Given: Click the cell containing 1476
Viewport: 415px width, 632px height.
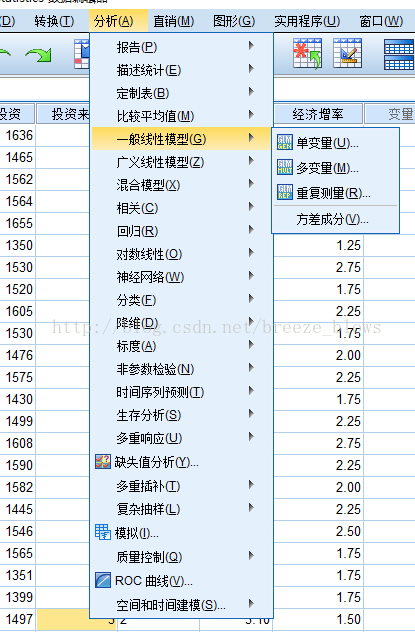Looking at the screenshot, I should click(17, 355).
